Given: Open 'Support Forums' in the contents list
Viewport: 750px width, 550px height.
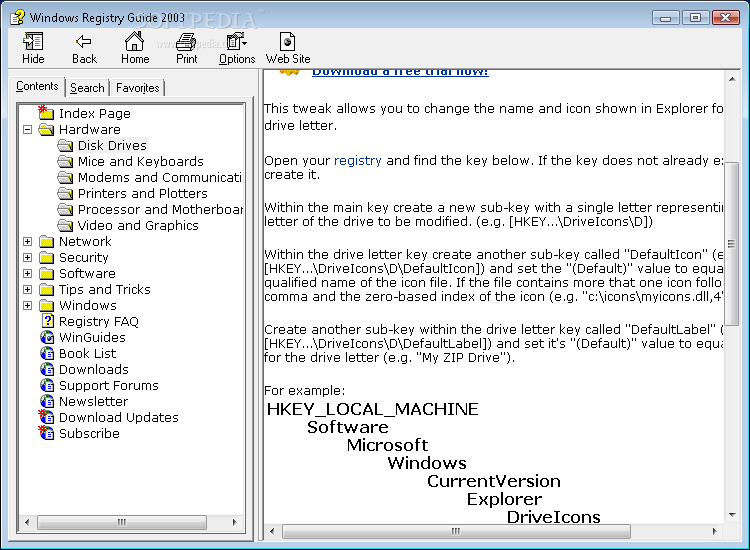Looking at the screenshot, I should (x=109, y=385).
